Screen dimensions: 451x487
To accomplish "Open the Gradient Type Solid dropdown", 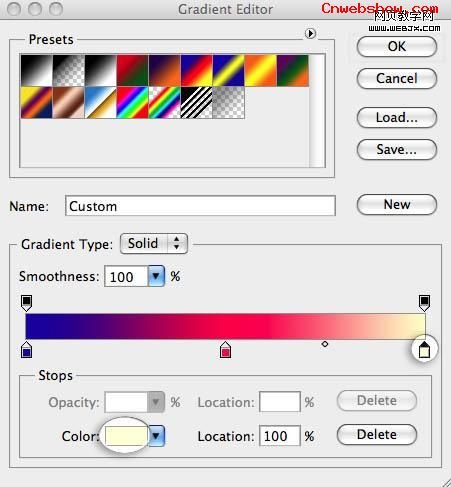I will [x=154, y=243].
